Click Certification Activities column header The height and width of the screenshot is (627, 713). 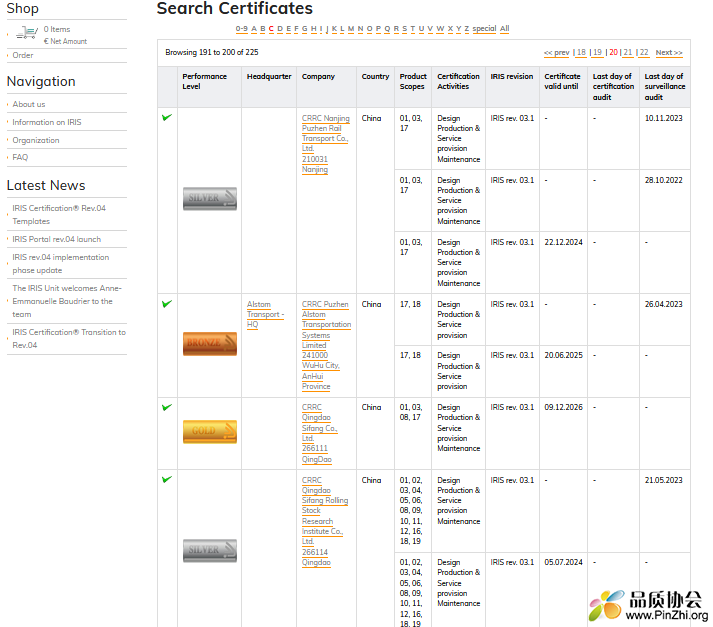pyautogui.click(x=458, y=81)
